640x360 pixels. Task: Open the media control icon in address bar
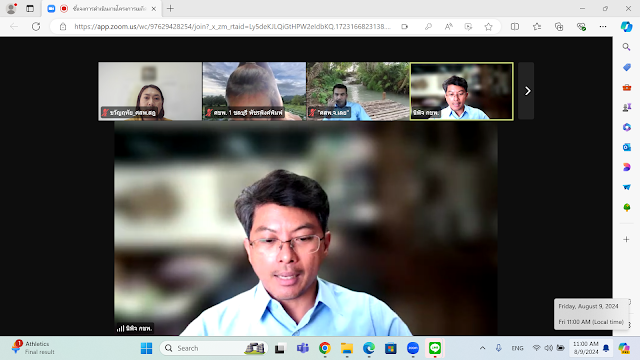468,27
